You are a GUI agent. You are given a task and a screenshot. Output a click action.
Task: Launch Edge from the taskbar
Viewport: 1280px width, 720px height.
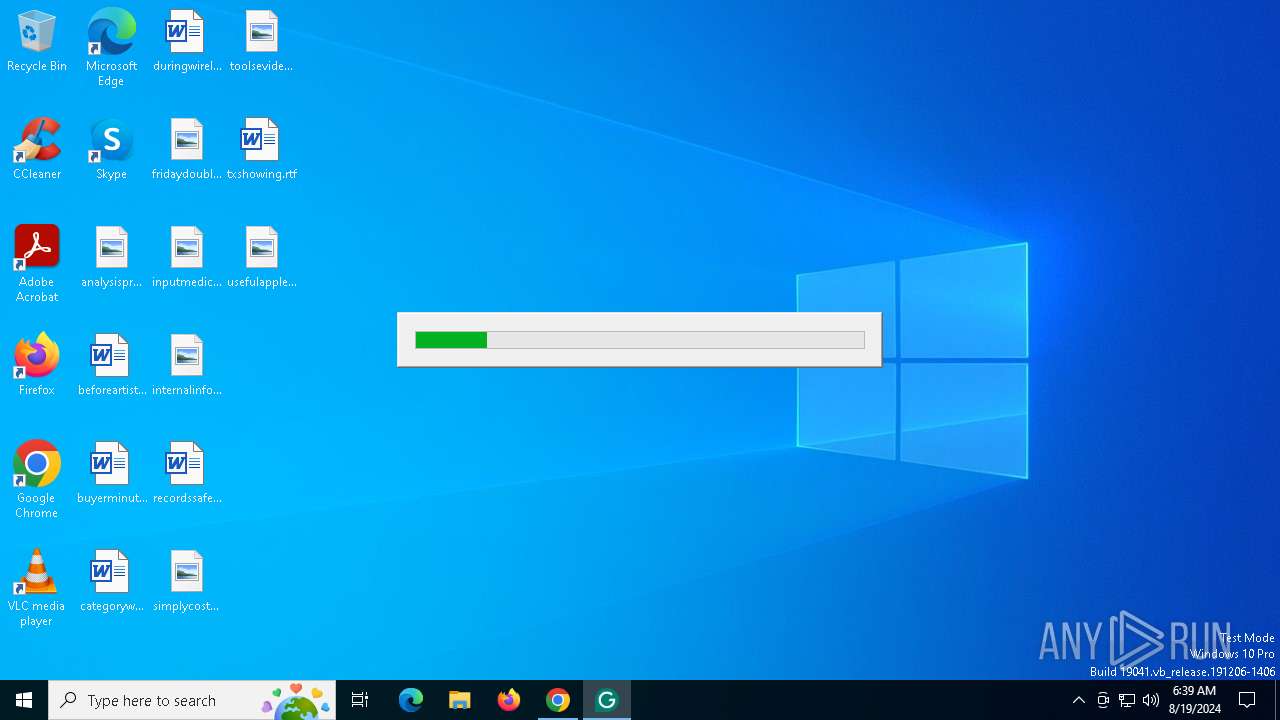[411, 700]
